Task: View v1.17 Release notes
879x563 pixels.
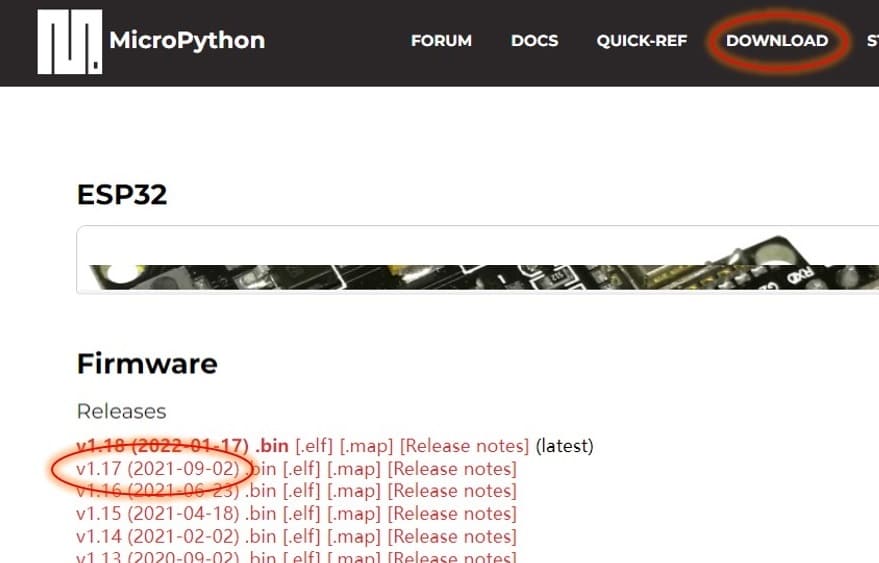Action: [452, 469]
